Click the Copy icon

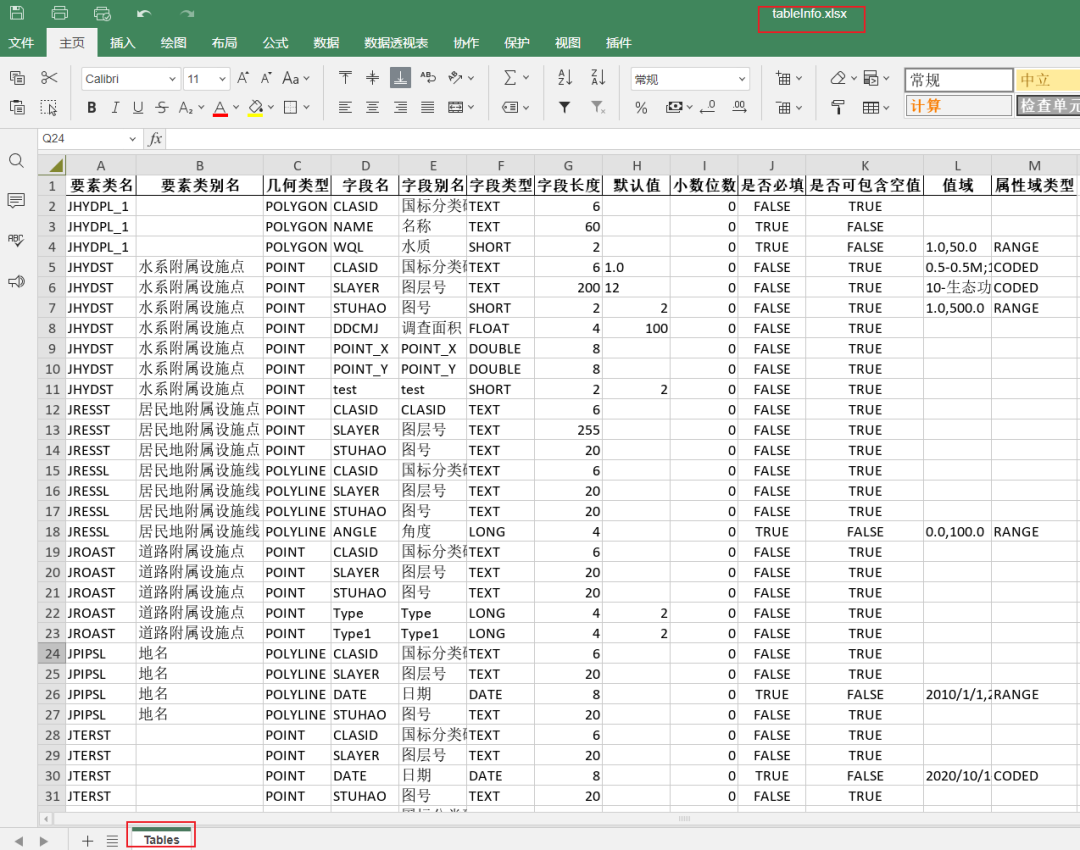pos(17,78)
